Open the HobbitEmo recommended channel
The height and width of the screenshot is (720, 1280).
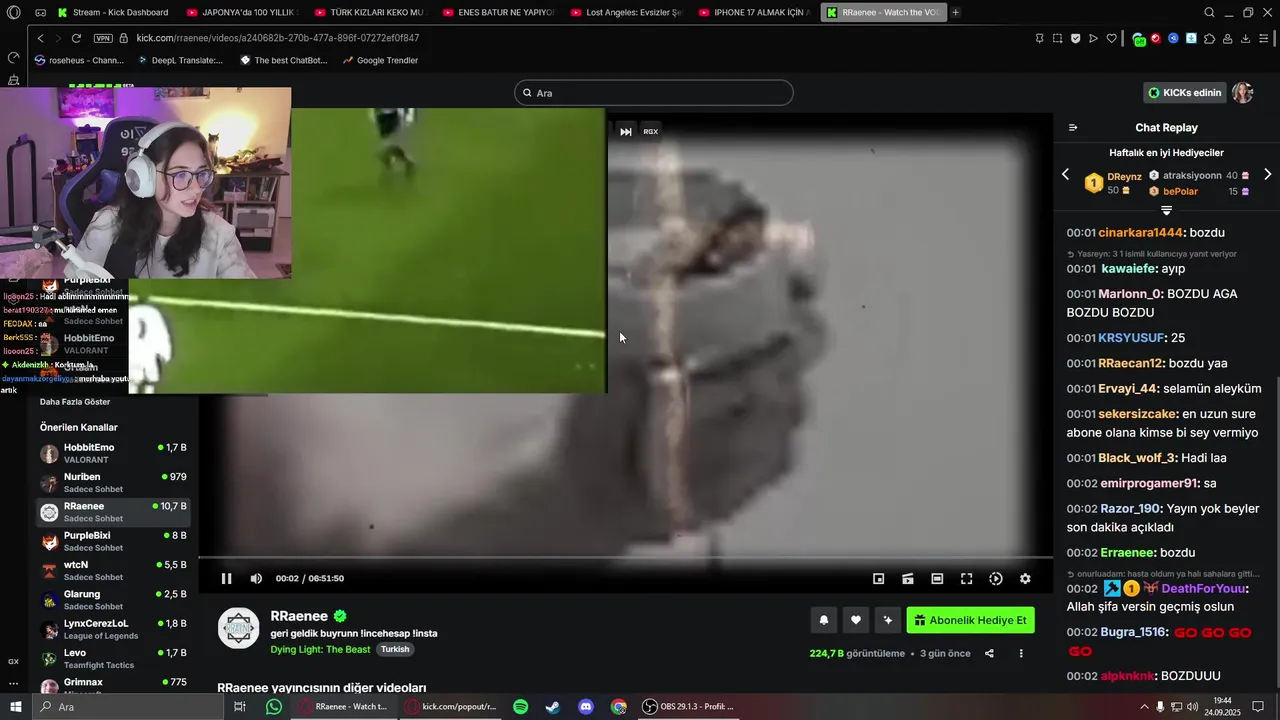pyautogui.click(x=113, y=453)
